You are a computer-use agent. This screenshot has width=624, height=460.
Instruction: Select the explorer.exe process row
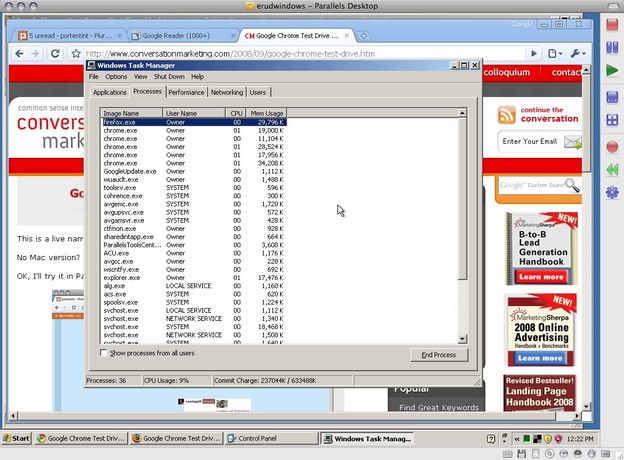click(x=194, y=277)
